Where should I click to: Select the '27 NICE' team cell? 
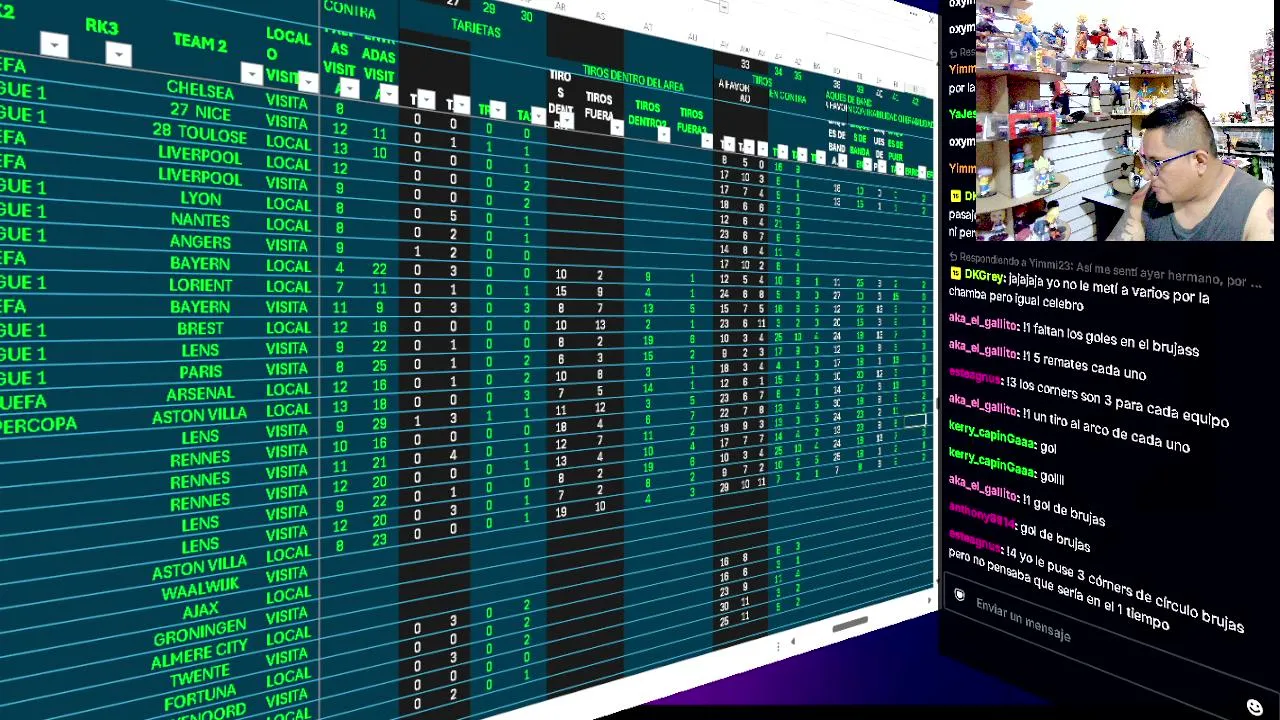(x=200, y=111)
